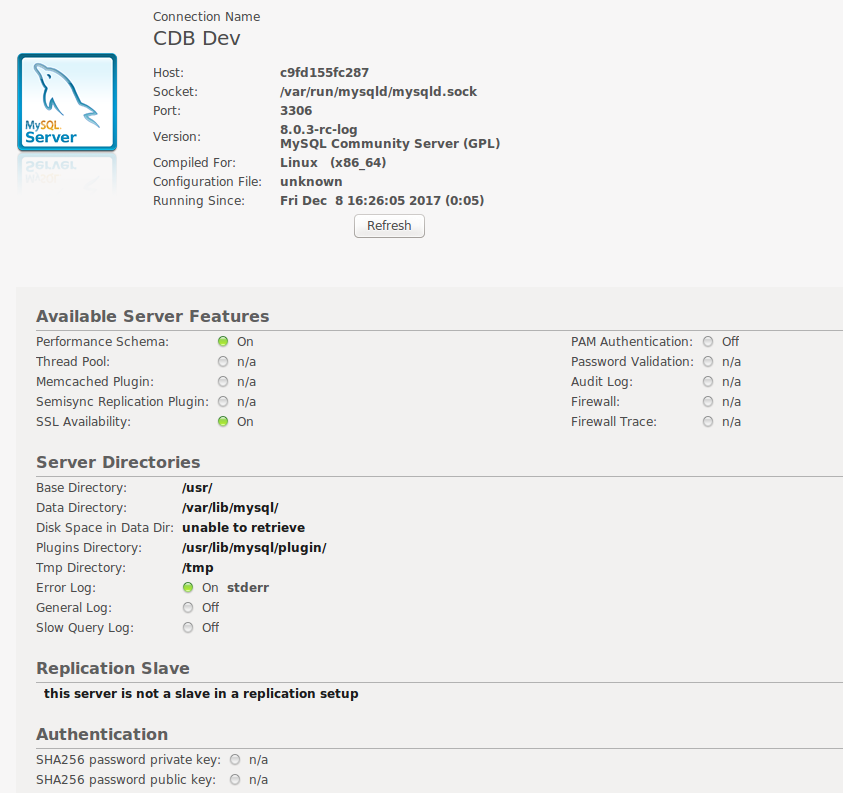Click the Server Directories heading
Image resolution: width=843 pixels, height=793 pixels.
(118, 462)
